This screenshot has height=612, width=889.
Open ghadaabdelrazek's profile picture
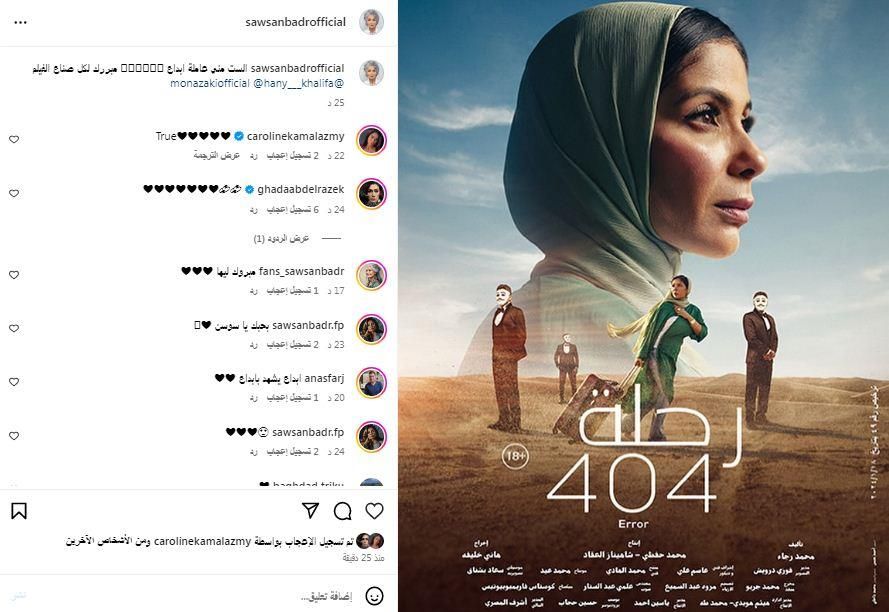(371, 194)
